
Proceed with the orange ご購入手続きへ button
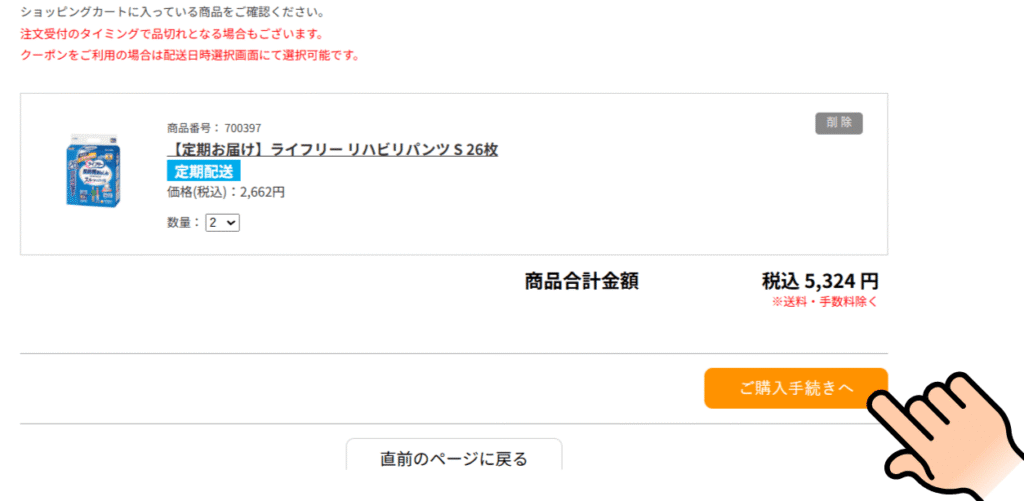[x=795, y=389]
